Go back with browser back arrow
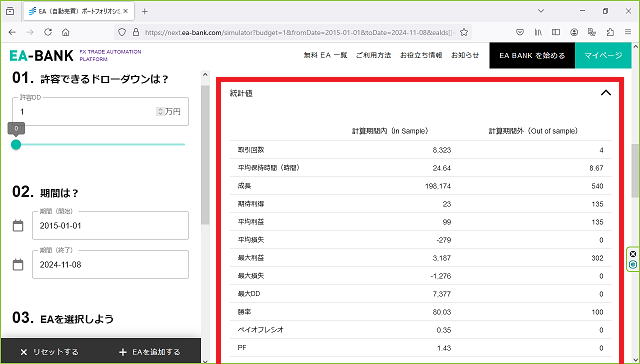This screenshot has width=640, height=364. 12,32
